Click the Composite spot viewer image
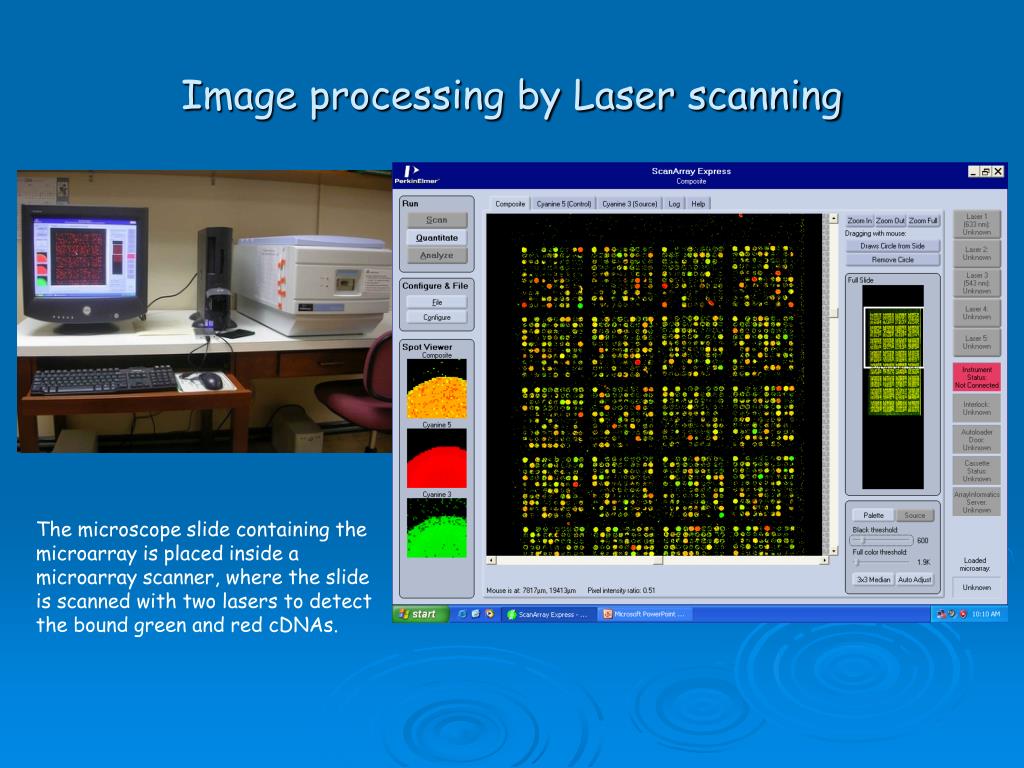 point(437,389)
